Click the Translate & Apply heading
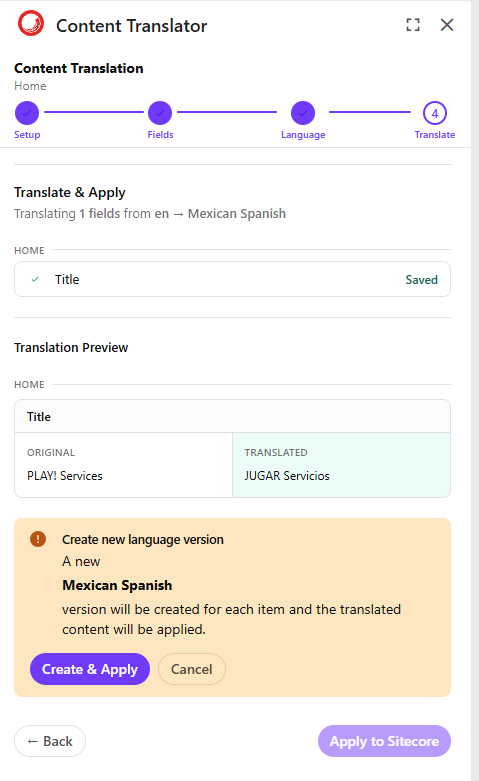The image size is (479, 781). 70,192
